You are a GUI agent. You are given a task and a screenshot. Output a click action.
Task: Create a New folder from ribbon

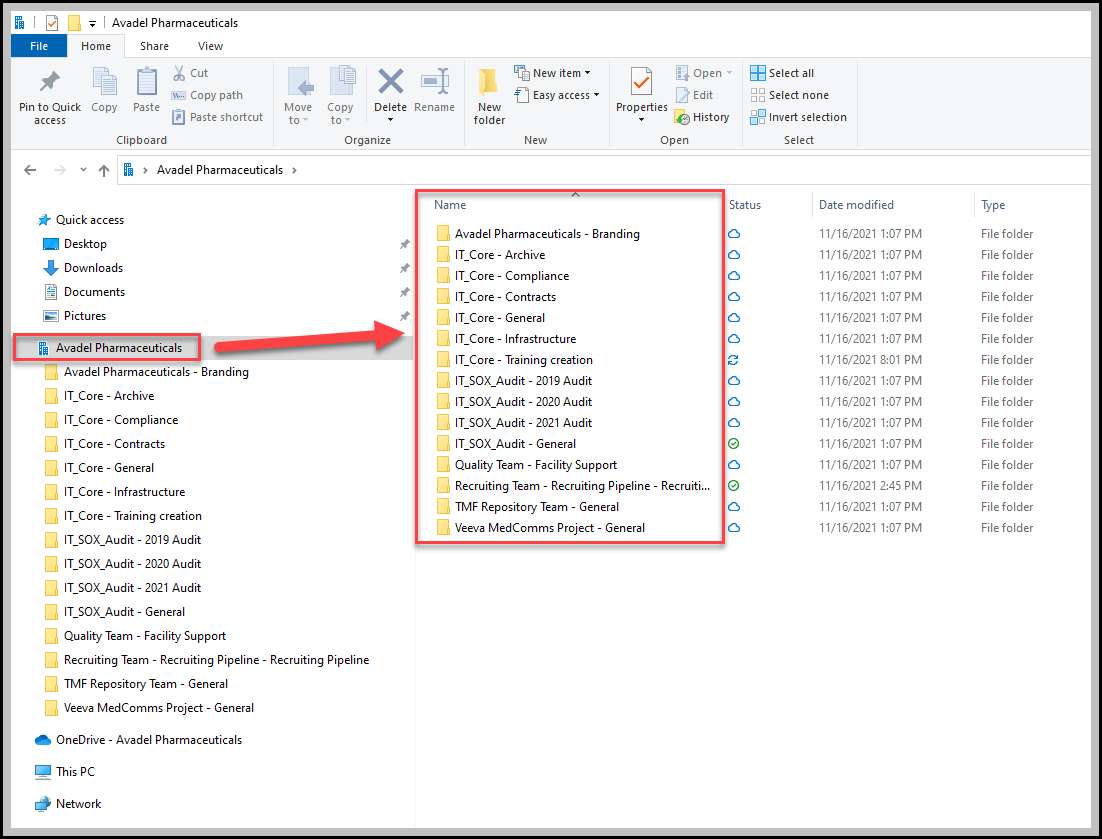[x=488, y=96]
